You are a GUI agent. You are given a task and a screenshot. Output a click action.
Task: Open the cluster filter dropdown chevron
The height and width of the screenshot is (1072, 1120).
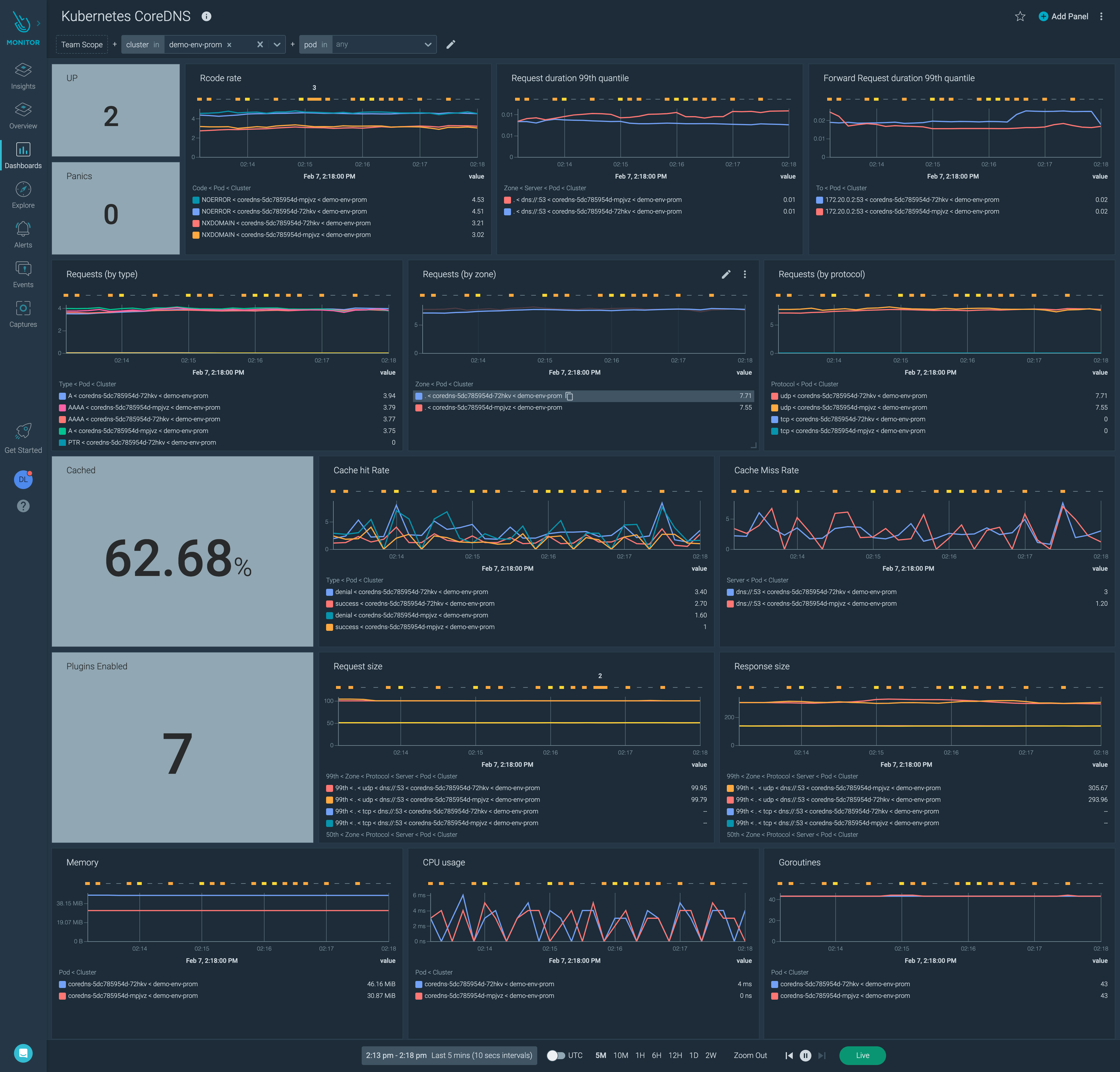tap(276, 44)
